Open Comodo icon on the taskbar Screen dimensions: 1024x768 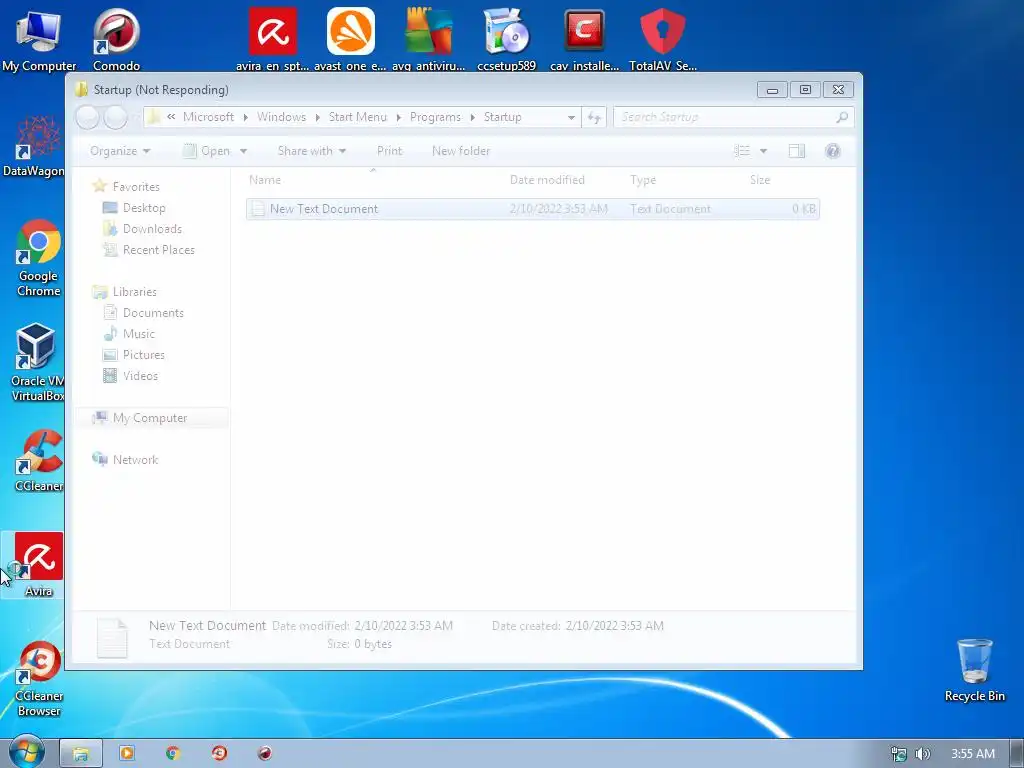click(x=264, y=753)
